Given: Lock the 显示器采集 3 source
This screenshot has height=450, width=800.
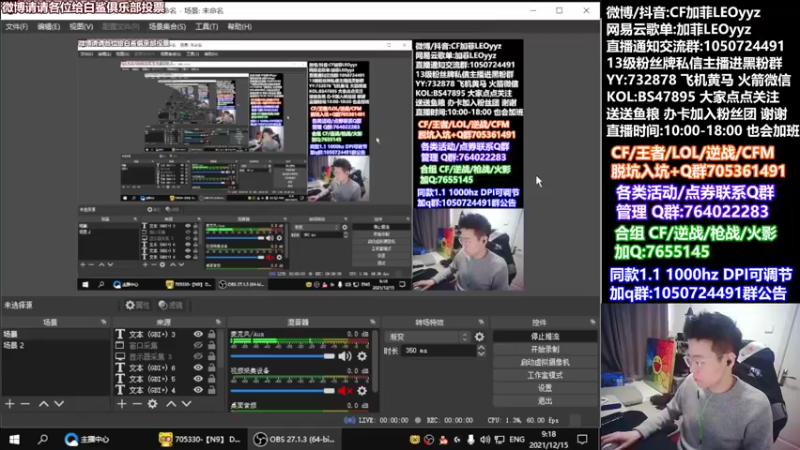Looking at the screenshot, I should pyautogui.click(x=211, y=357).
